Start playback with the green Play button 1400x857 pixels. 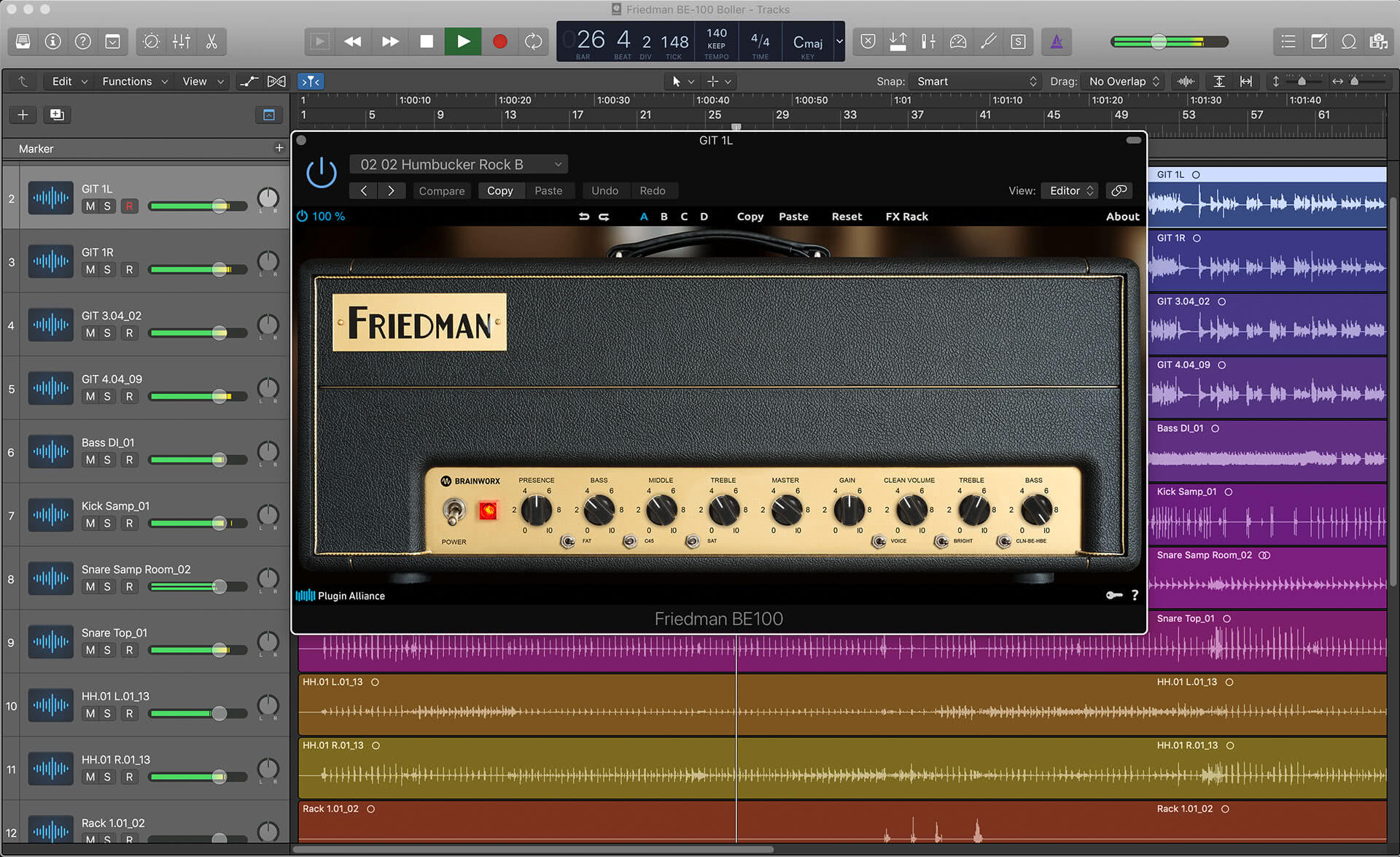(x=463, y=42)
